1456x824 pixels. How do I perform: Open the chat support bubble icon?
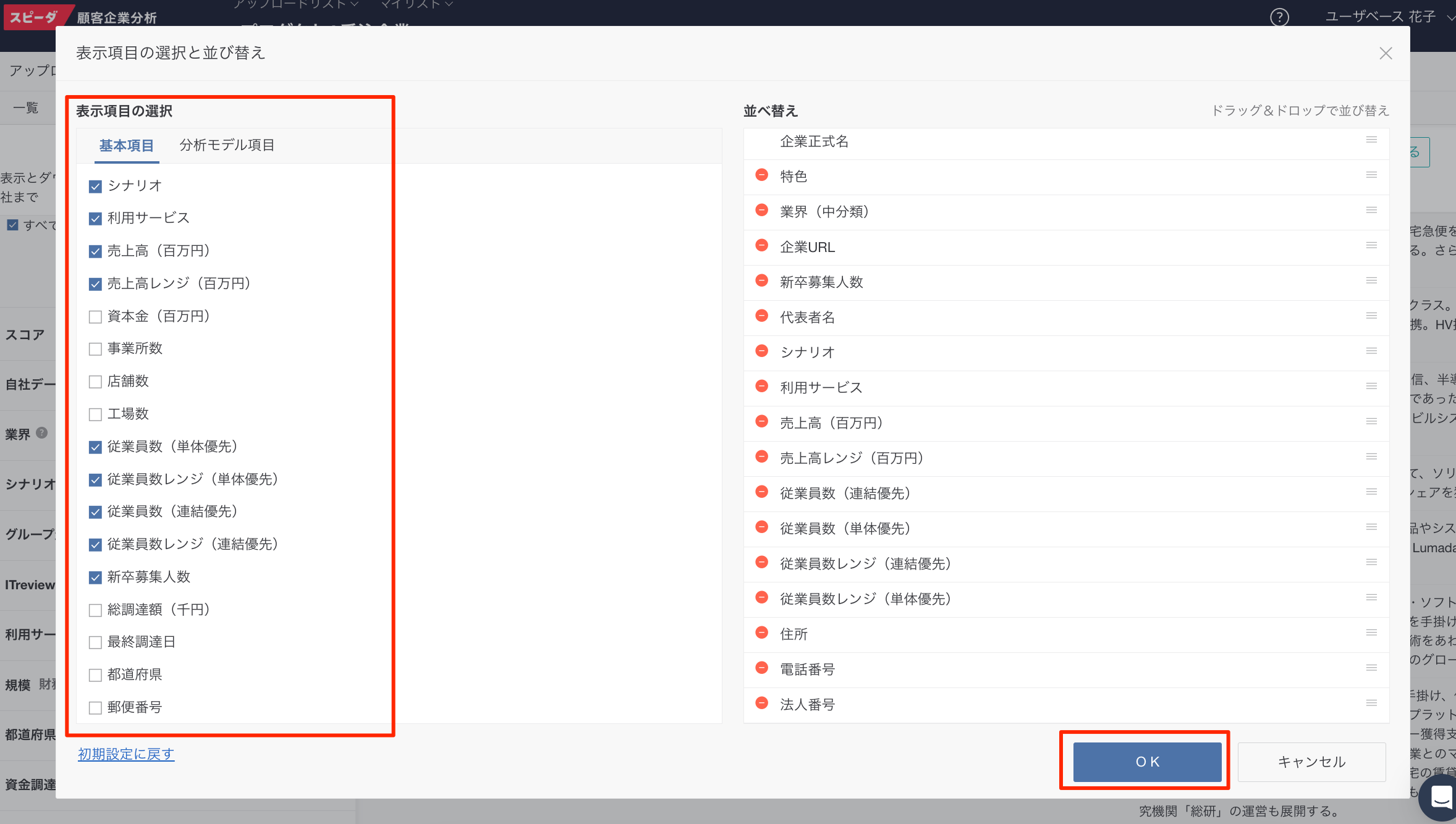click(1440, 797)
